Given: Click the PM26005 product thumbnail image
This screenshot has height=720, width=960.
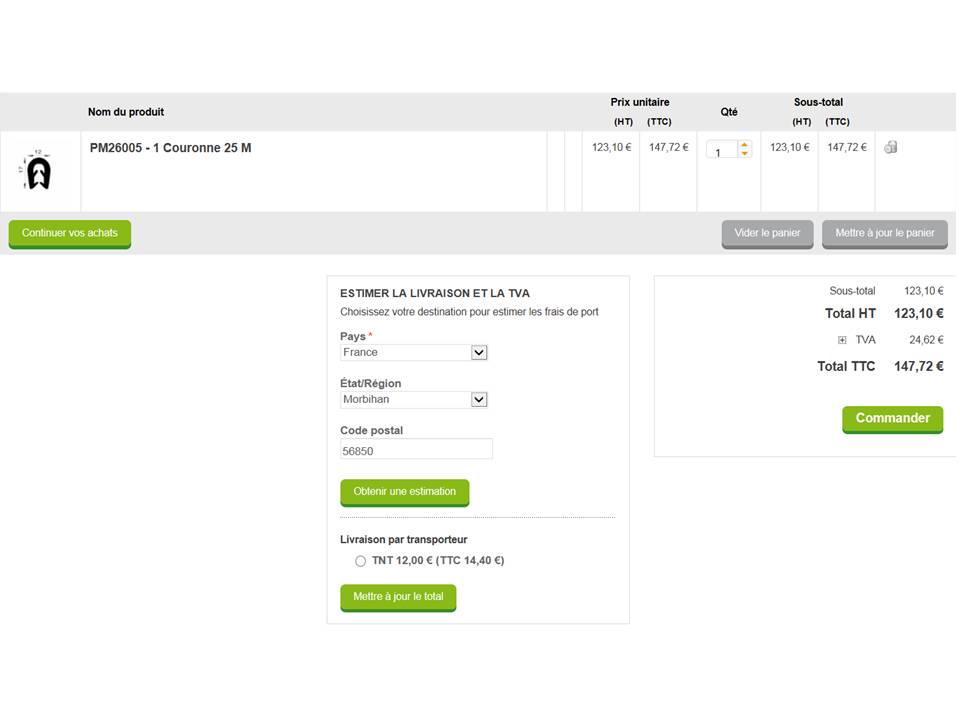Looking at the screenshot, I should [38, 172].
